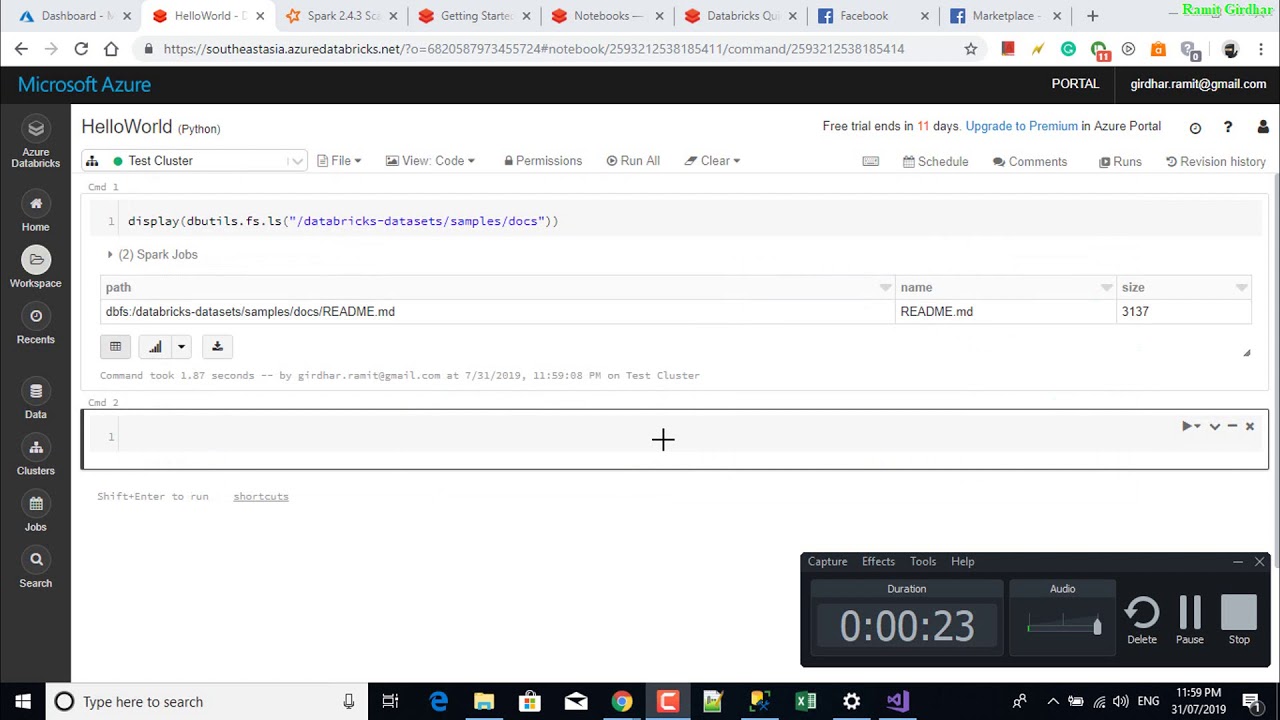Open the Data sidebar icon
Viewport: 1280px width, 720px height.
click(x=36, y=400)
